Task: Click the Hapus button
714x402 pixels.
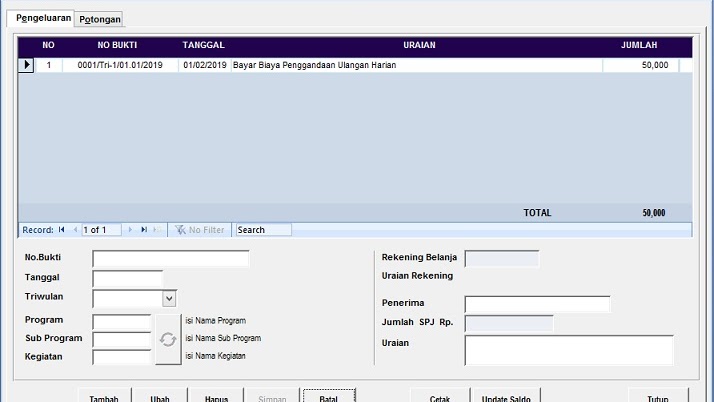Action: coord(216,396)
